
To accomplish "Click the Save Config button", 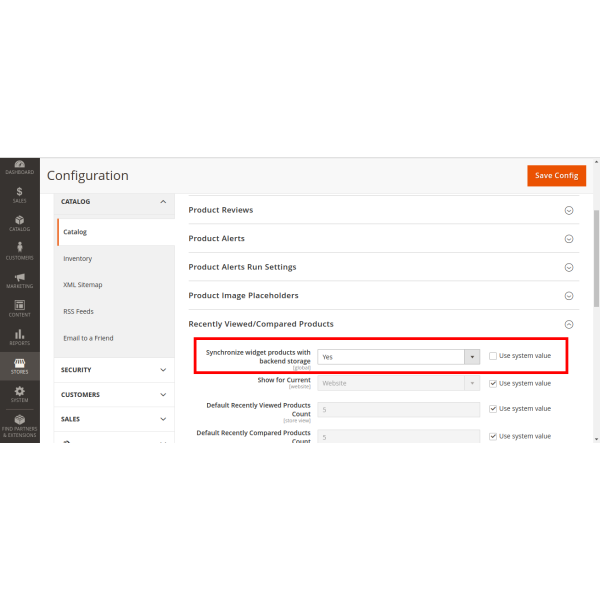I will tap(556, 176).
